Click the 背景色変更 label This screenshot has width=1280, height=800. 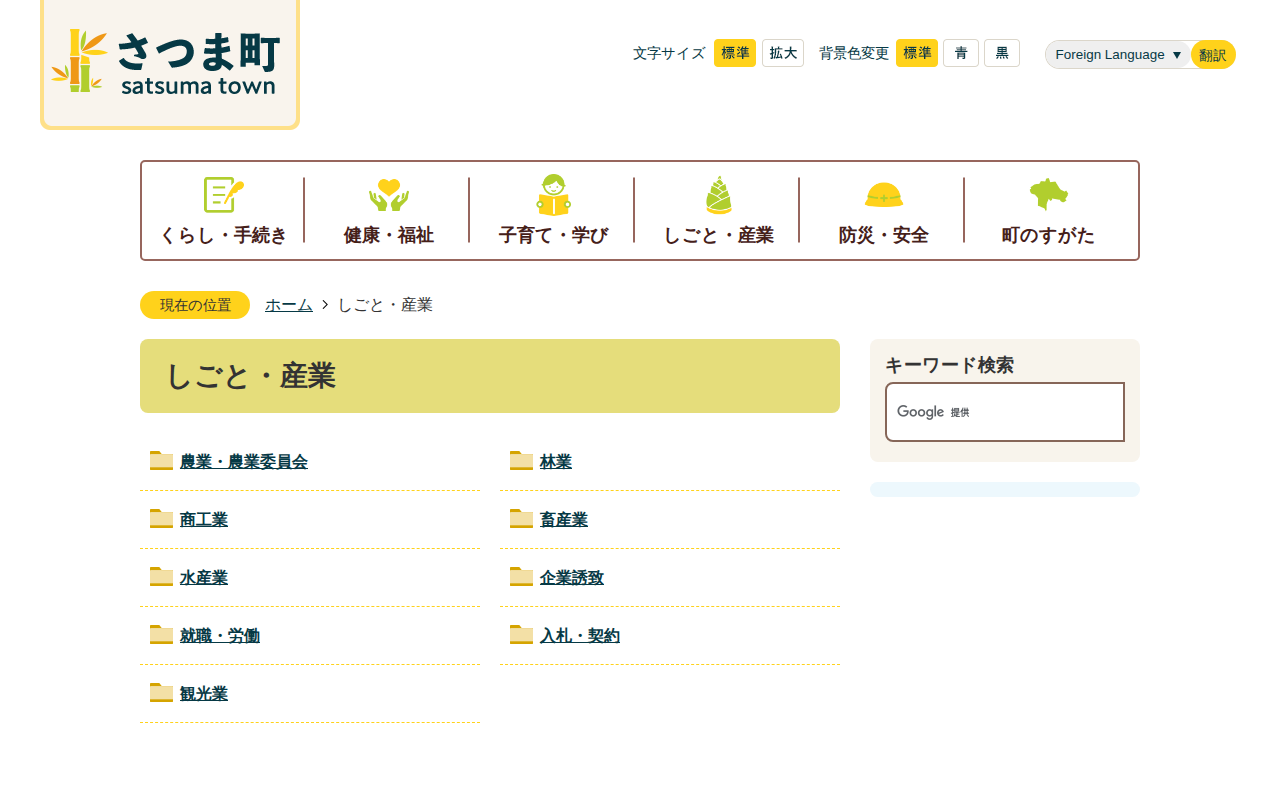tap(854, 53)
